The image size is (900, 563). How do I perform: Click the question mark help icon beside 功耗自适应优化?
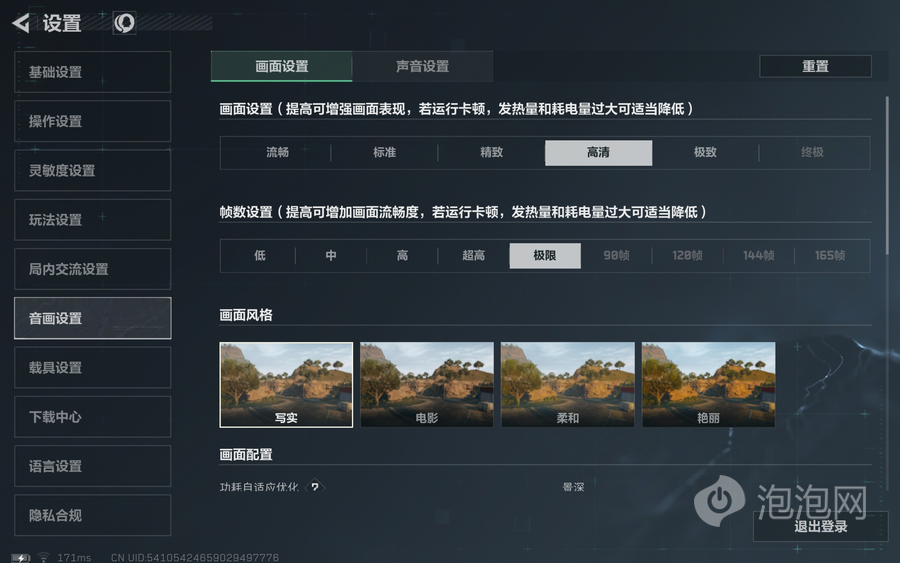point(315,487)
